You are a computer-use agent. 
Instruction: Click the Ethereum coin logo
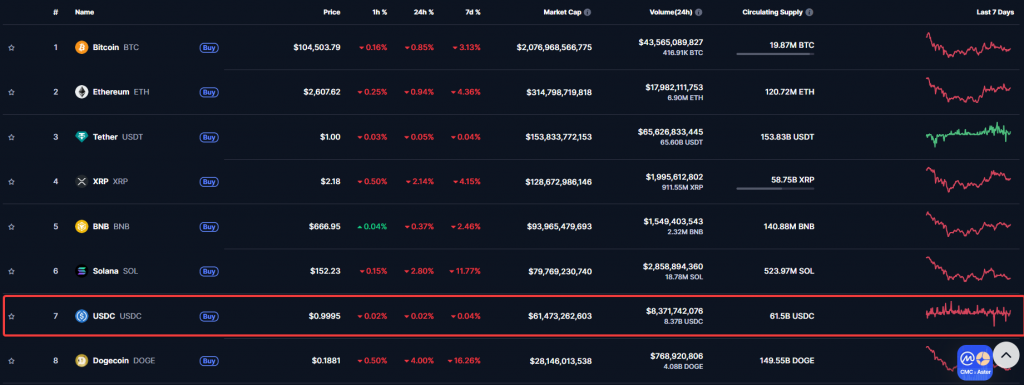click(82, 92)
